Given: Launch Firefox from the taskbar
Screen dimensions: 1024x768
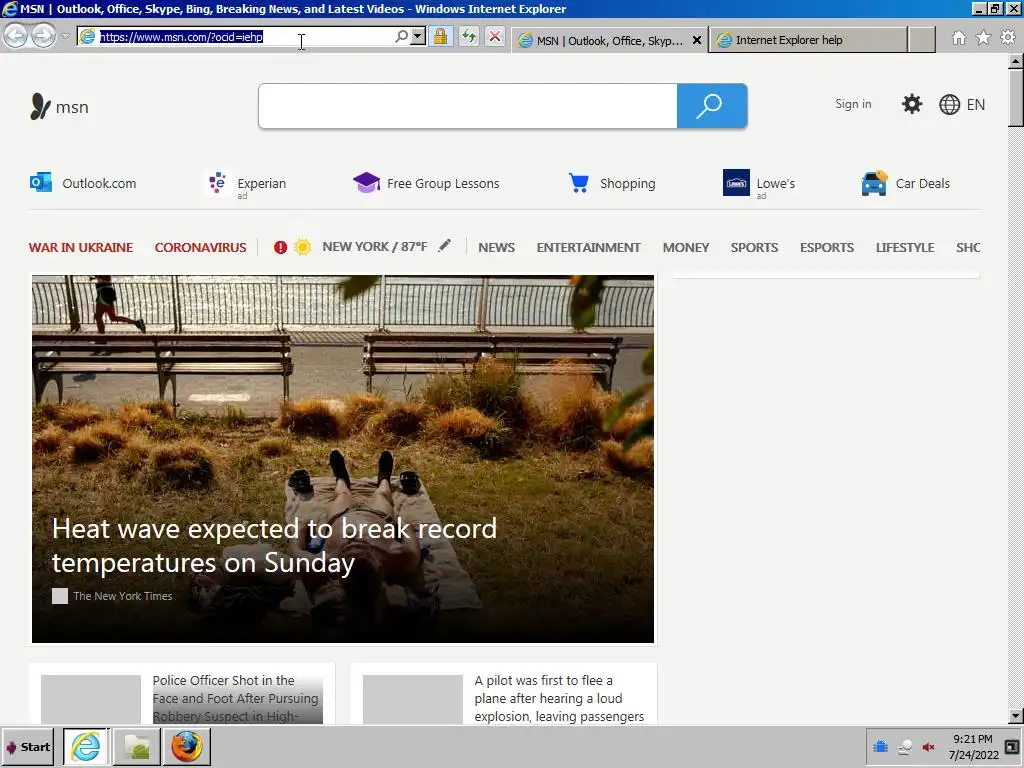Looking at the screenshot, I should click(187, 746).
